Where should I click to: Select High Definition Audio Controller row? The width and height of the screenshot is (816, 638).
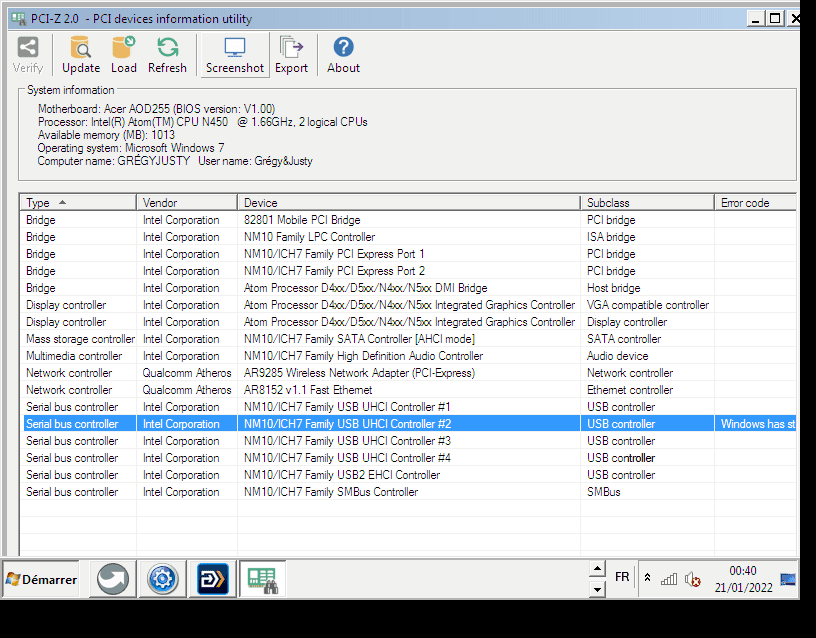(x=409, y=356)
